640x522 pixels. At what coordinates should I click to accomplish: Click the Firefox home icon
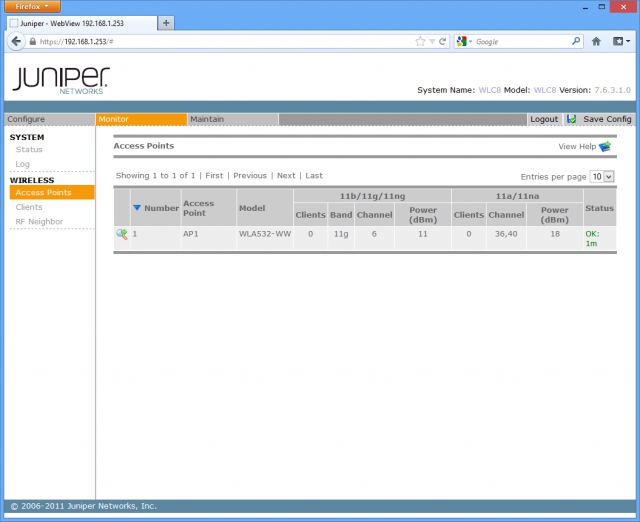pyautogui.click(x=596, y=41)
